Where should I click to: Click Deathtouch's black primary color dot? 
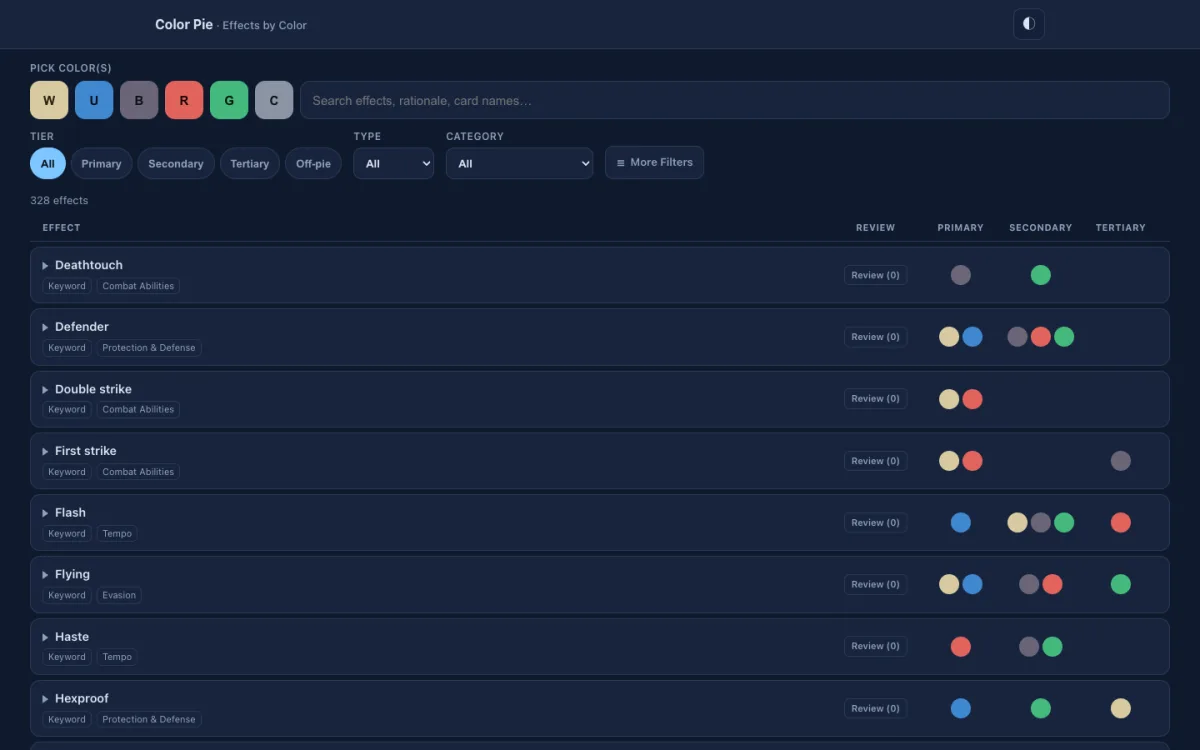click(961, 275)
